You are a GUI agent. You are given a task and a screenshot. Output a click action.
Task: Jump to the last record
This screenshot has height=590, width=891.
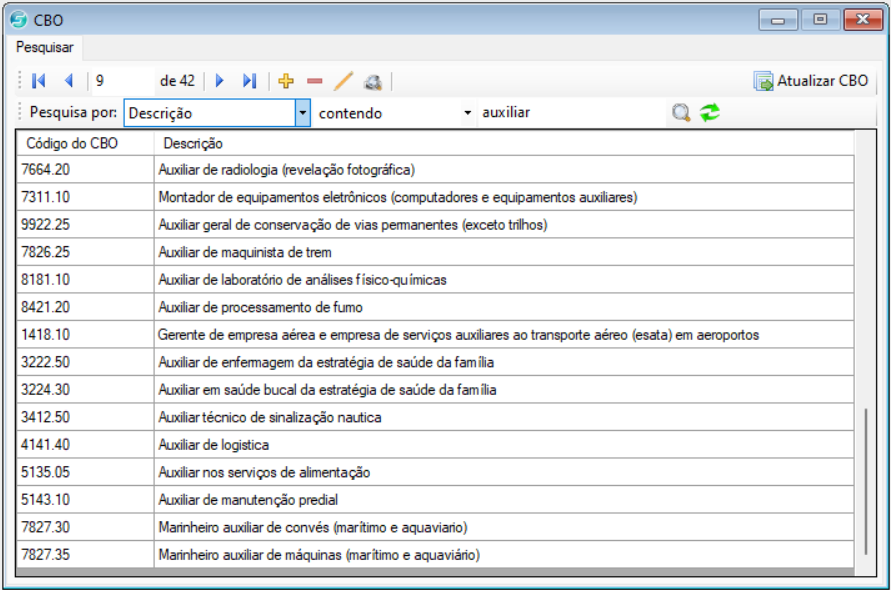pyautogui.click(x=249, y=81)
